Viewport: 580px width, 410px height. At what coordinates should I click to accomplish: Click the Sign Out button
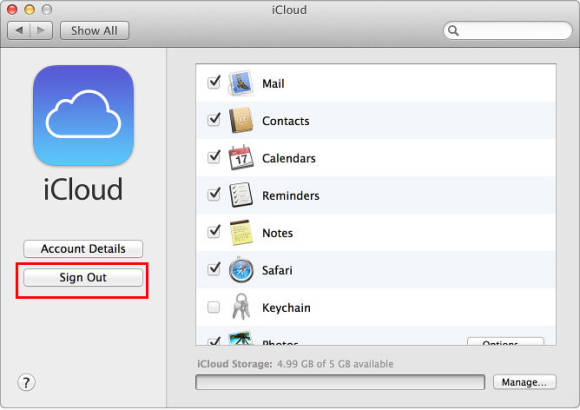pos(83,278)
